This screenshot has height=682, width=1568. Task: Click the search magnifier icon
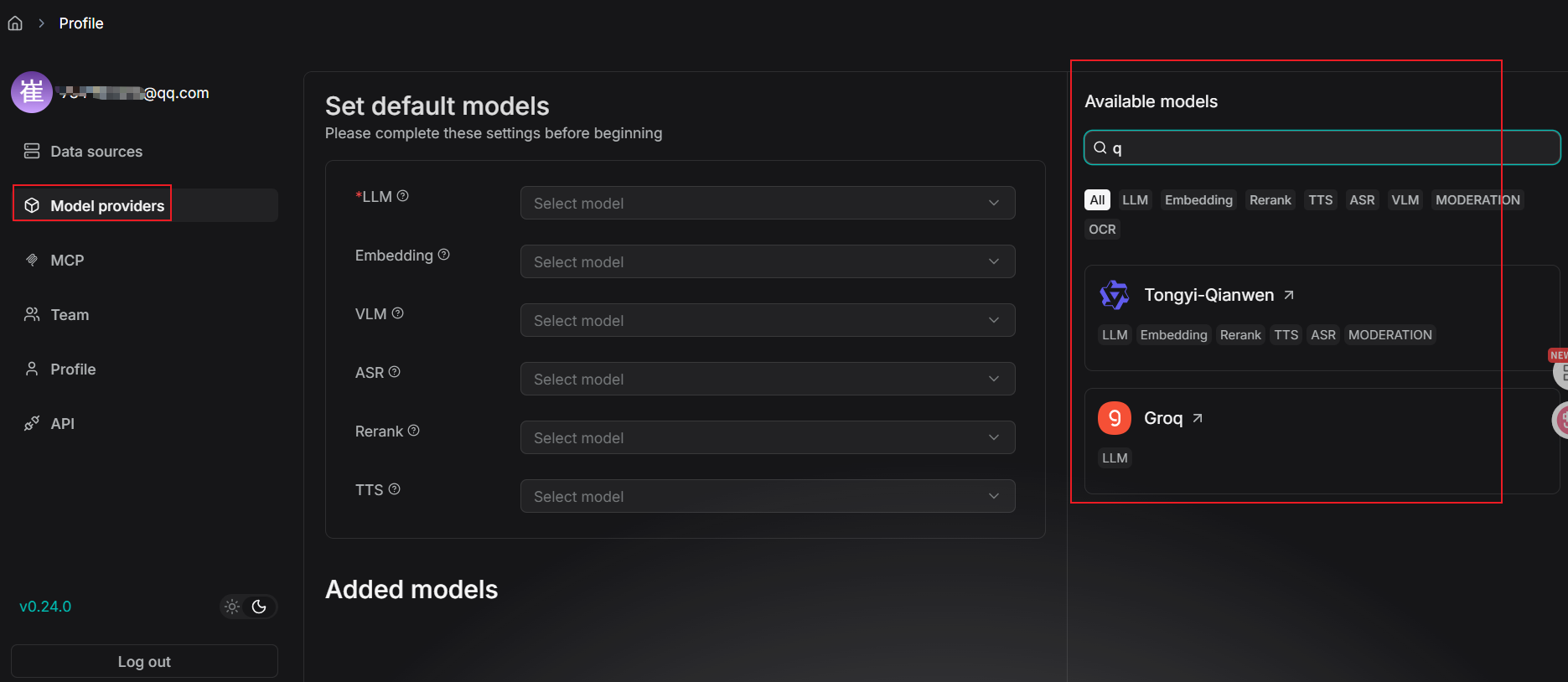tap(1100, 147)
